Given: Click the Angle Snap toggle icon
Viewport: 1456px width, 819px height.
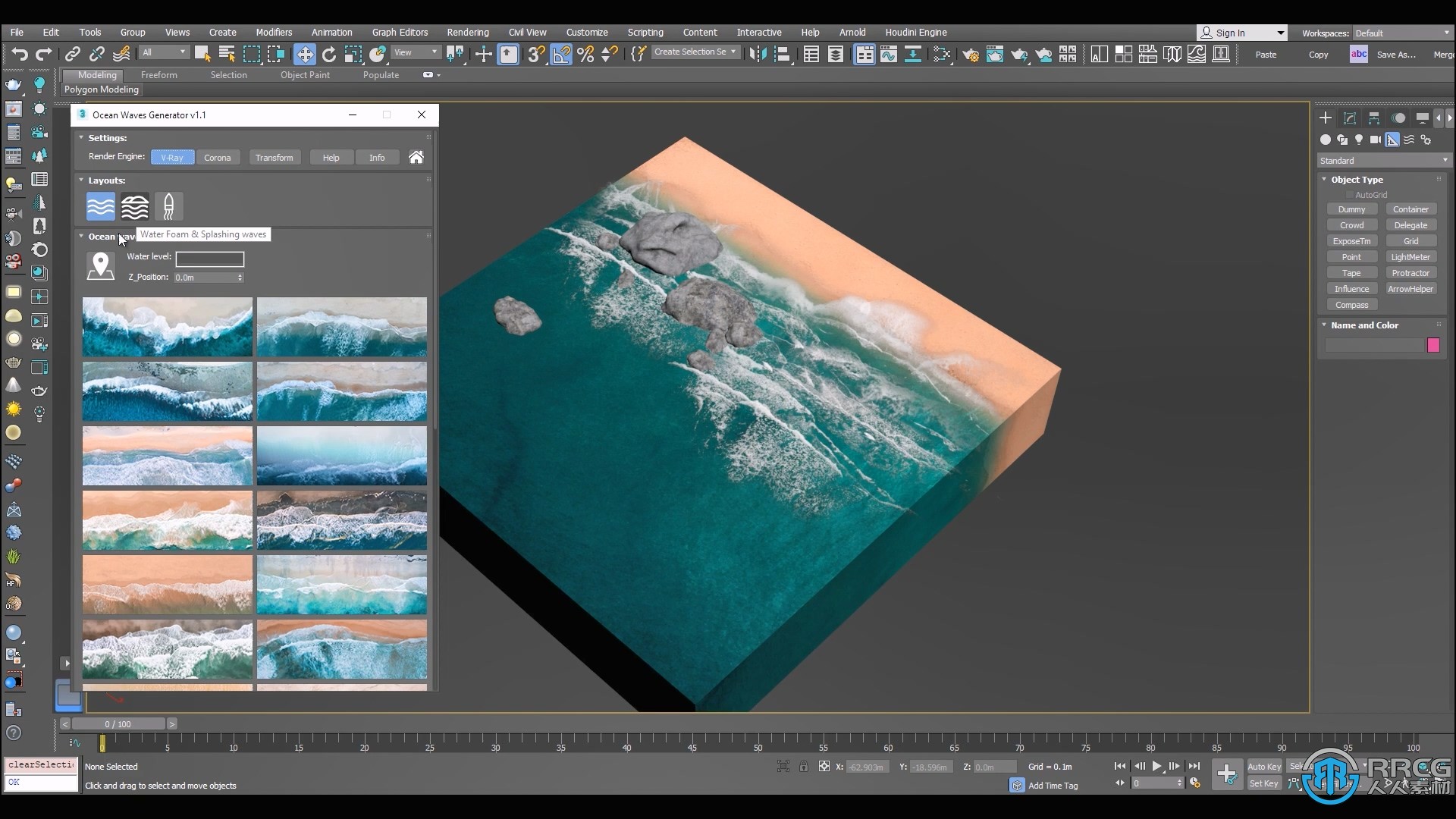Looking at the screenshot, I should pos(561,54).
